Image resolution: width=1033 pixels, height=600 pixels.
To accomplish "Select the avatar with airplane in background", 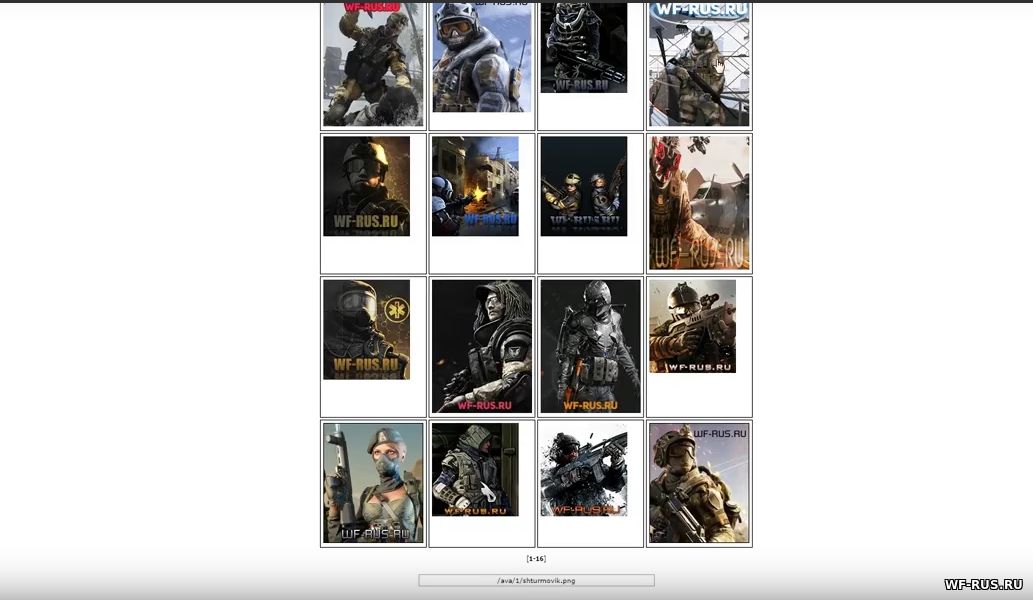I will pos(699,203).
